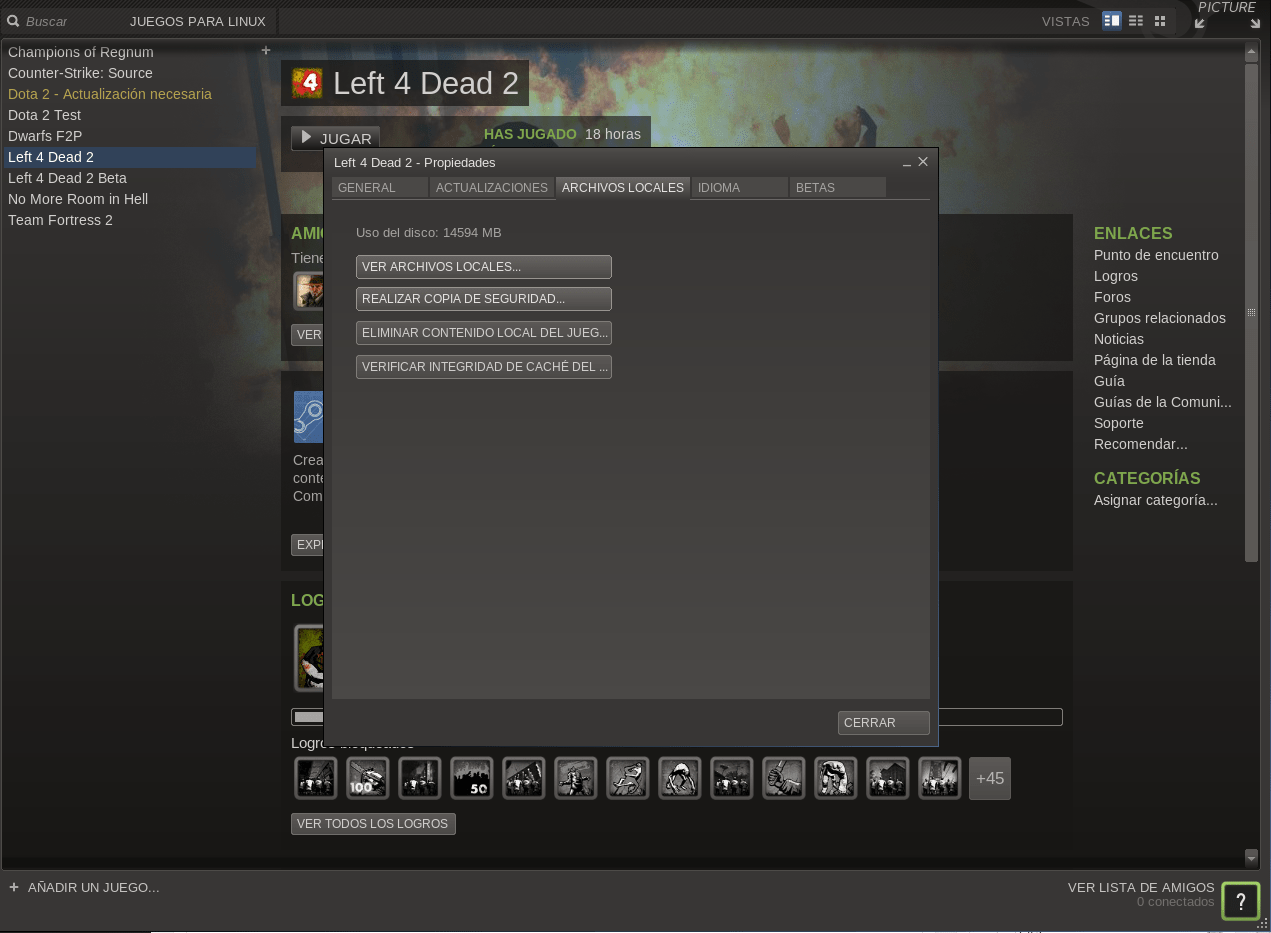
Task: Open the Página de la tienda link
Action: [x=1155, y=360]
